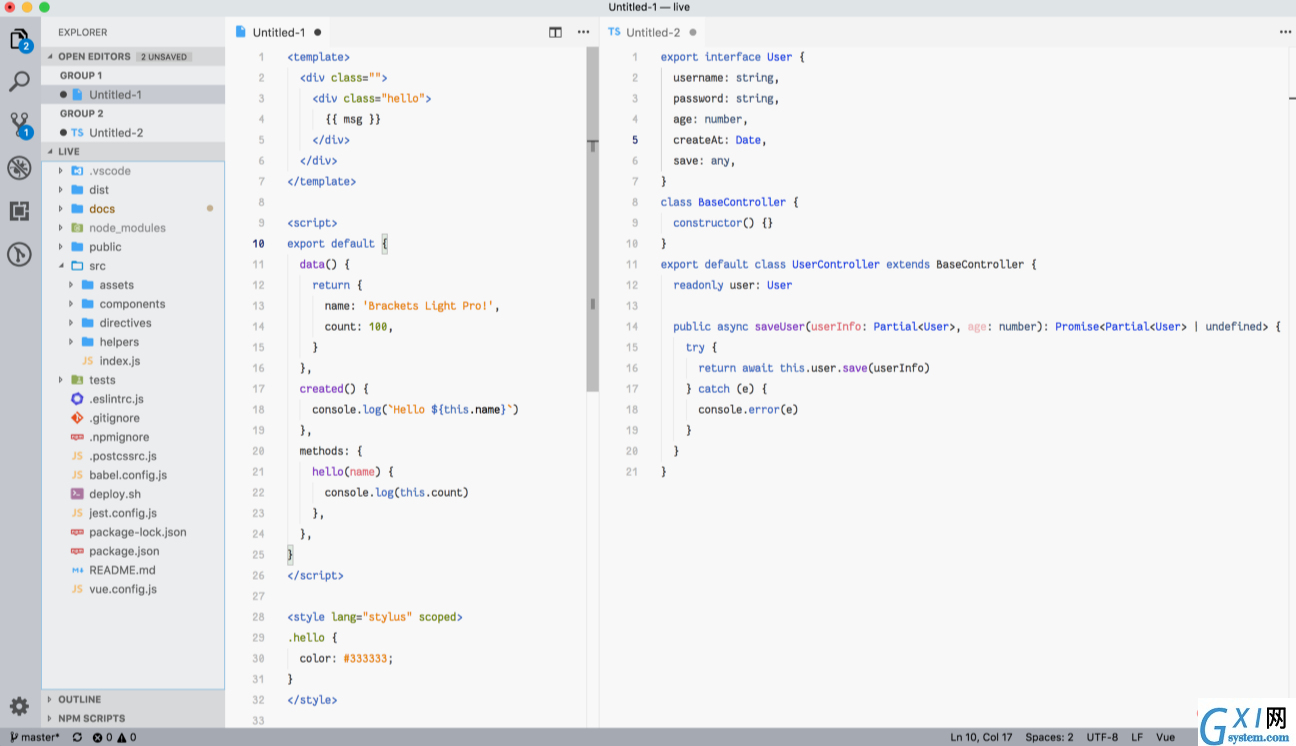Click the 2 UNSAVED badge

click(x=164, y=57)
